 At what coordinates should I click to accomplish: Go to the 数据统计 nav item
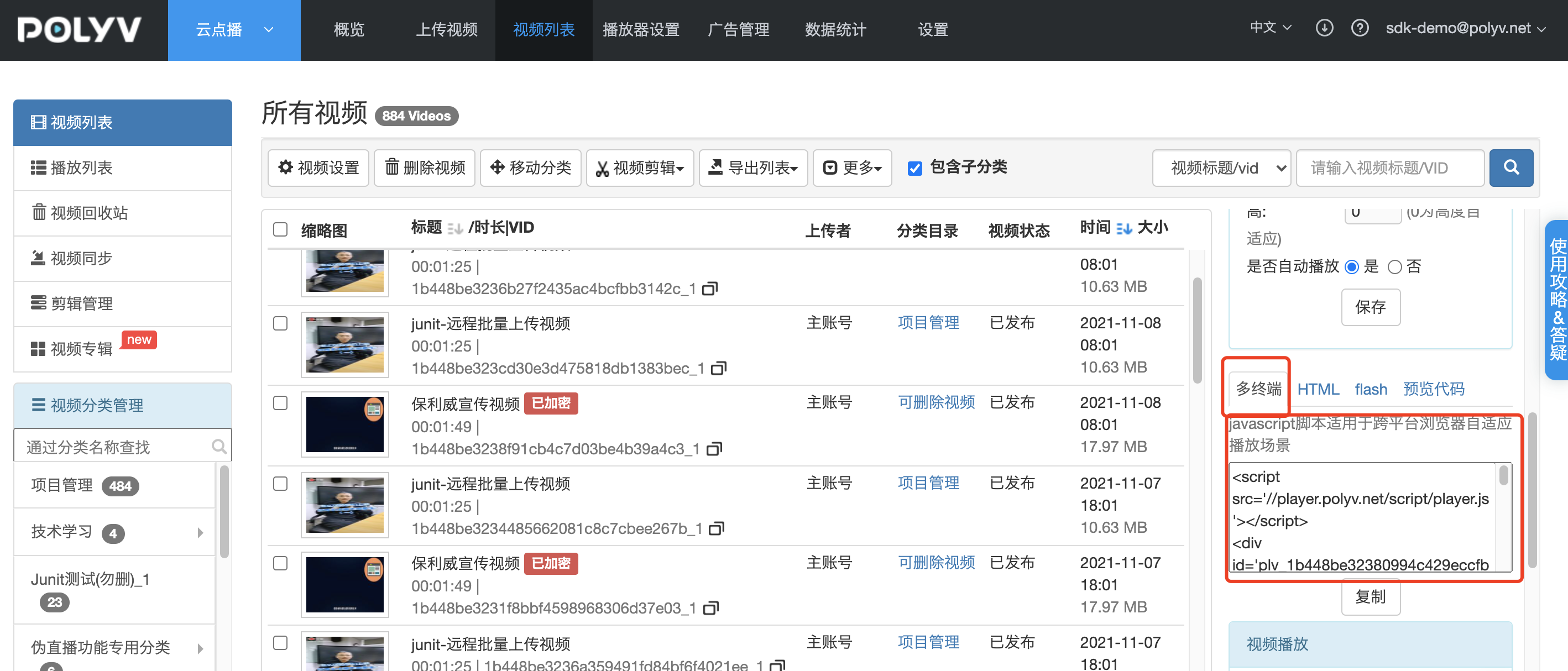point(835,30)
